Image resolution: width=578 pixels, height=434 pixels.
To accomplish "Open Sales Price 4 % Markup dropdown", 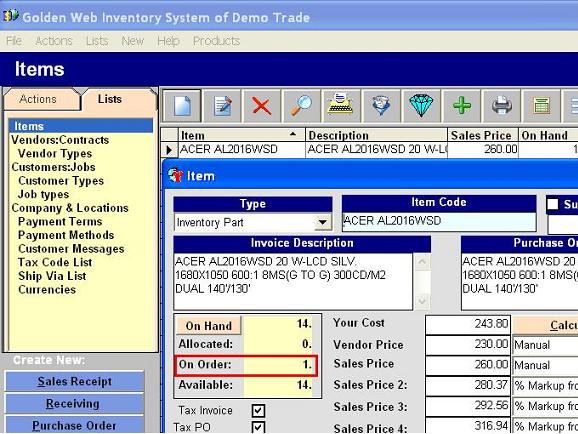I will point(545,426).
